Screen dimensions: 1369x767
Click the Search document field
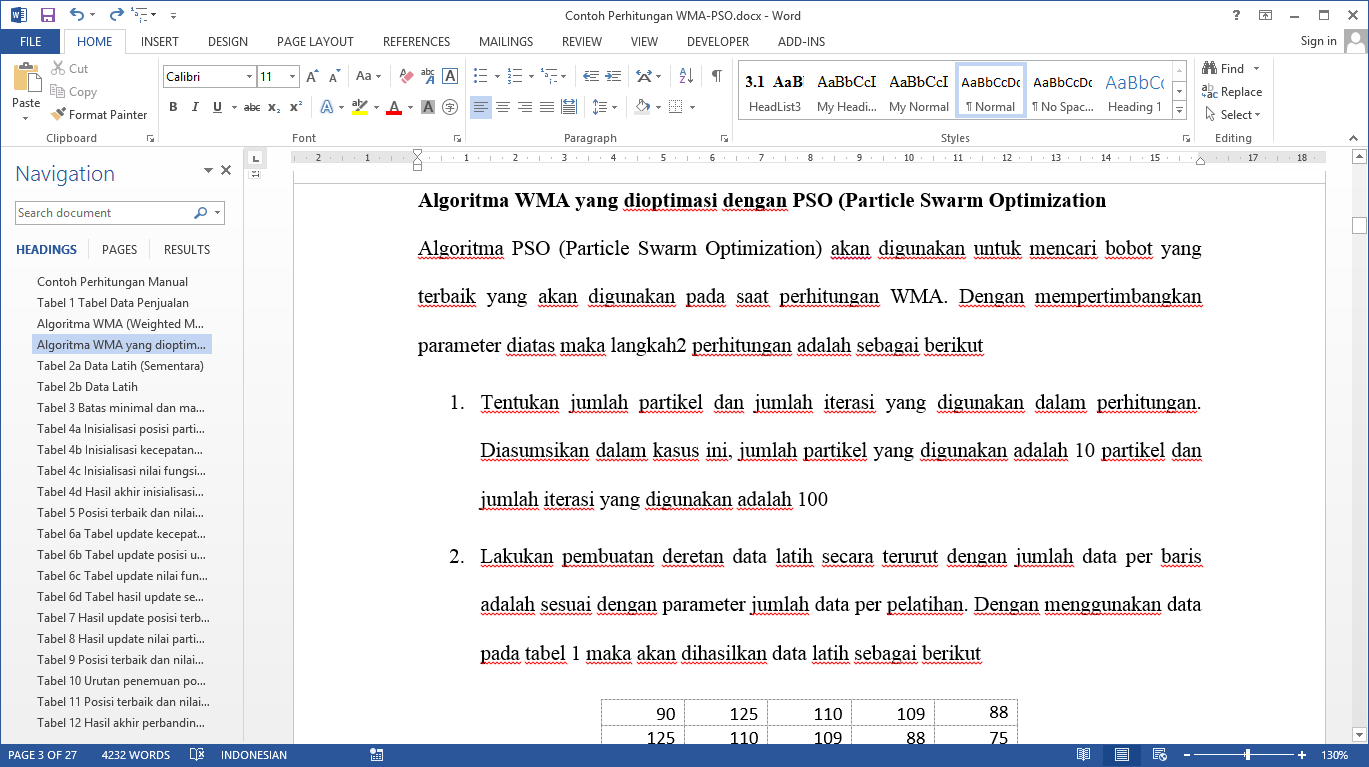[103, 213]
